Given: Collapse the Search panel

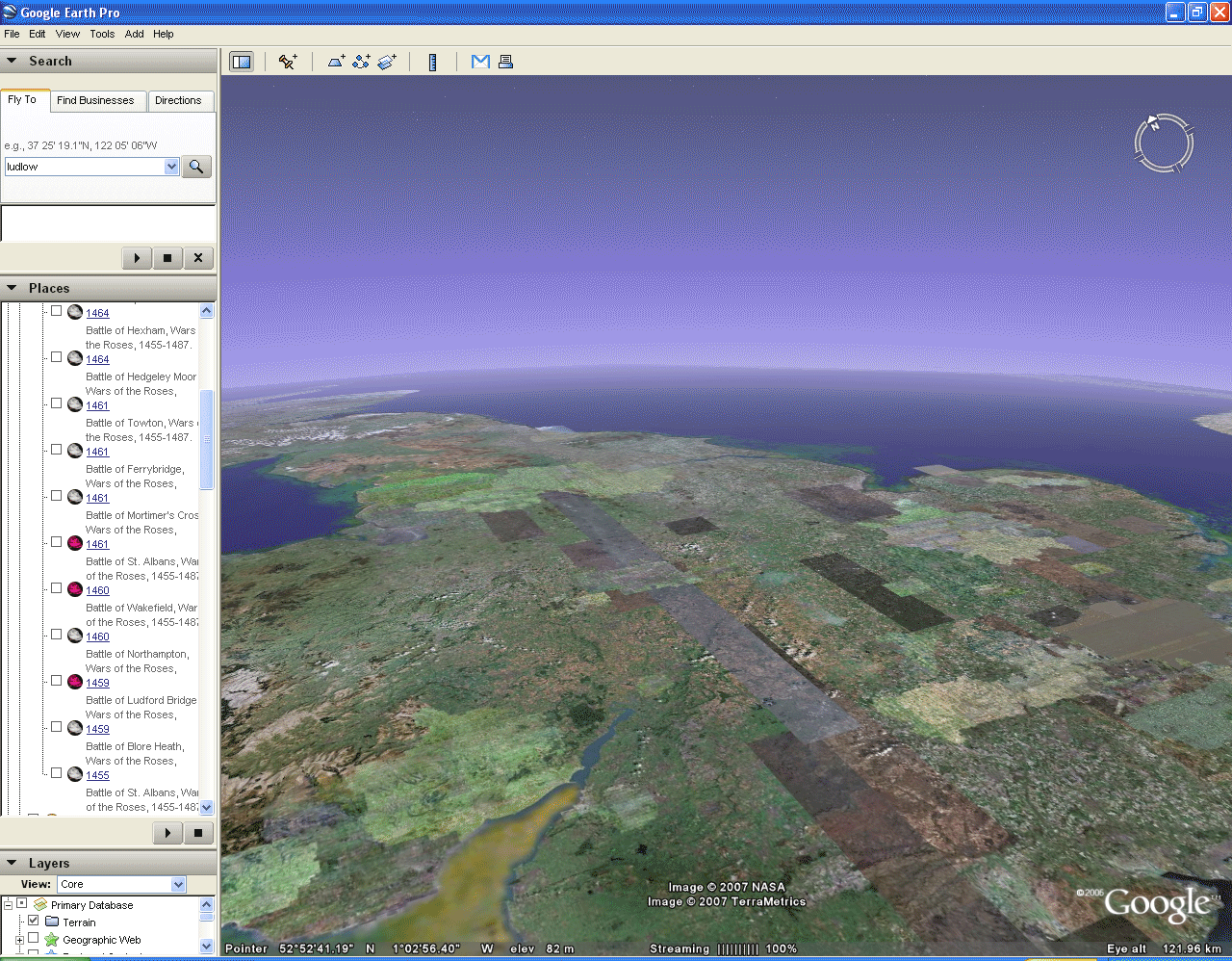Looking at the screenshot, I should point(13,61).
